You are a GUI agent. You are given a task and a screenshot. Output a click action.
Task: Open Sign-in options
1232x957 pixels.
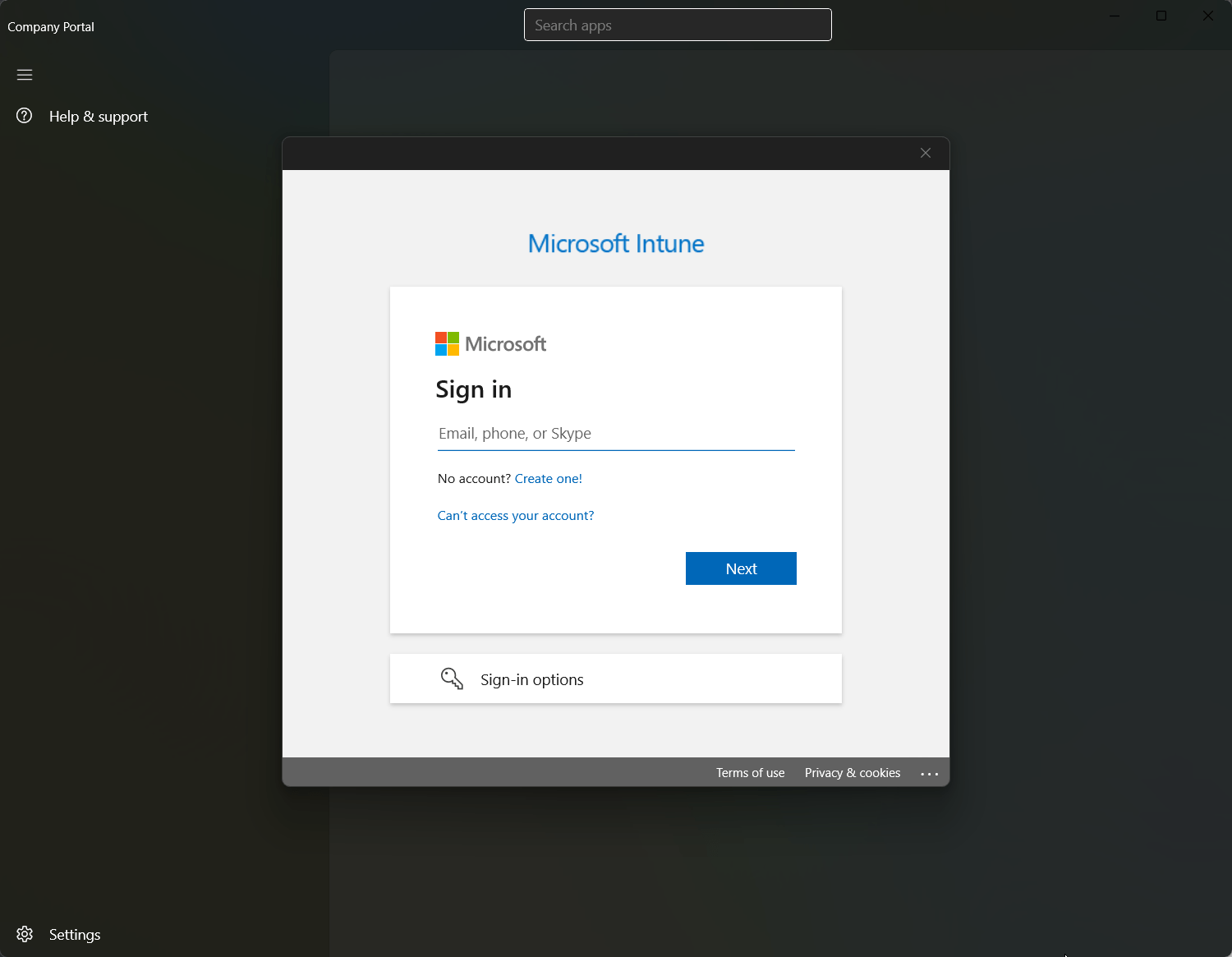coord(616,679)
